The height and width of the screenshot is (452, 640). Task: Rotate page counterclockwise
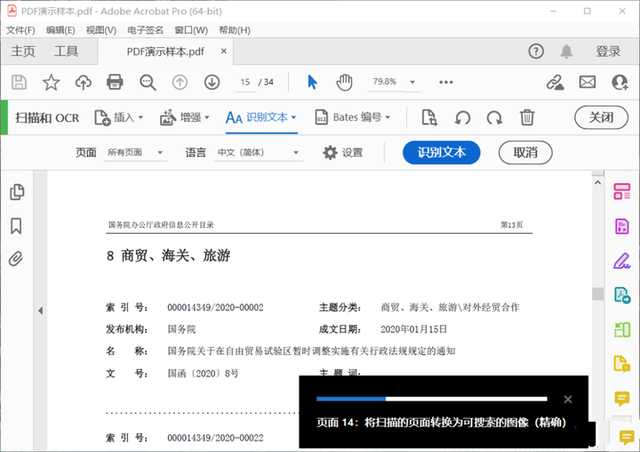462,118
